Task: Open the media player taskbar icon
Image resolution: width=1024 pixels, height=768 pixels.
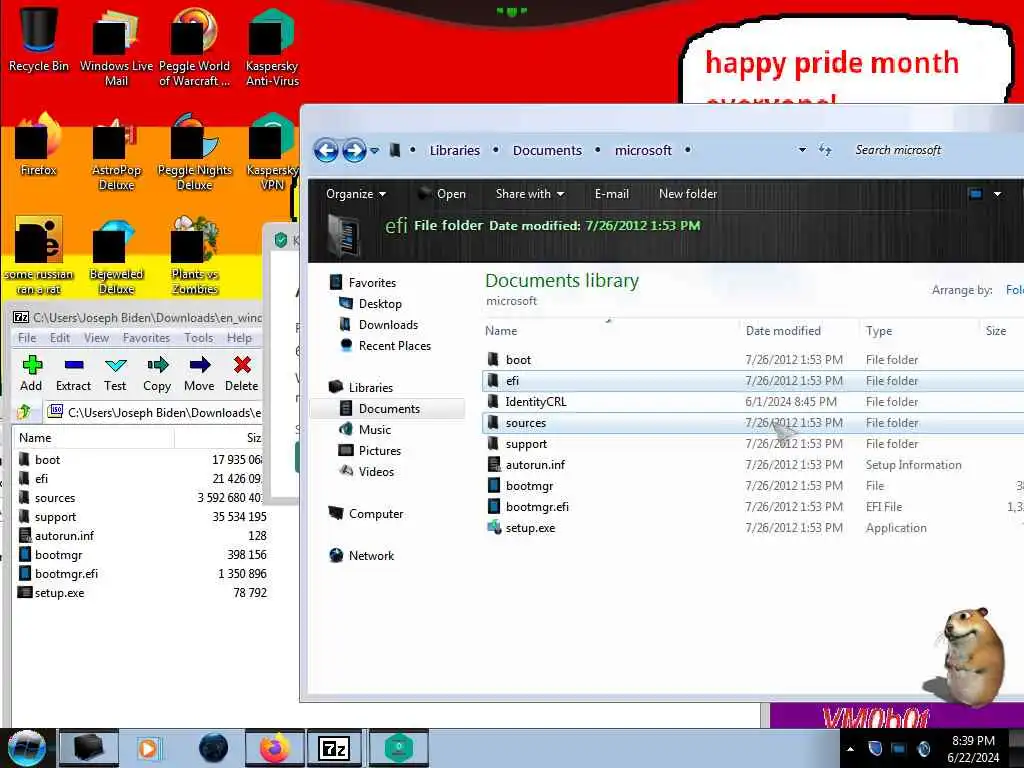Action: tap(148, 748)
